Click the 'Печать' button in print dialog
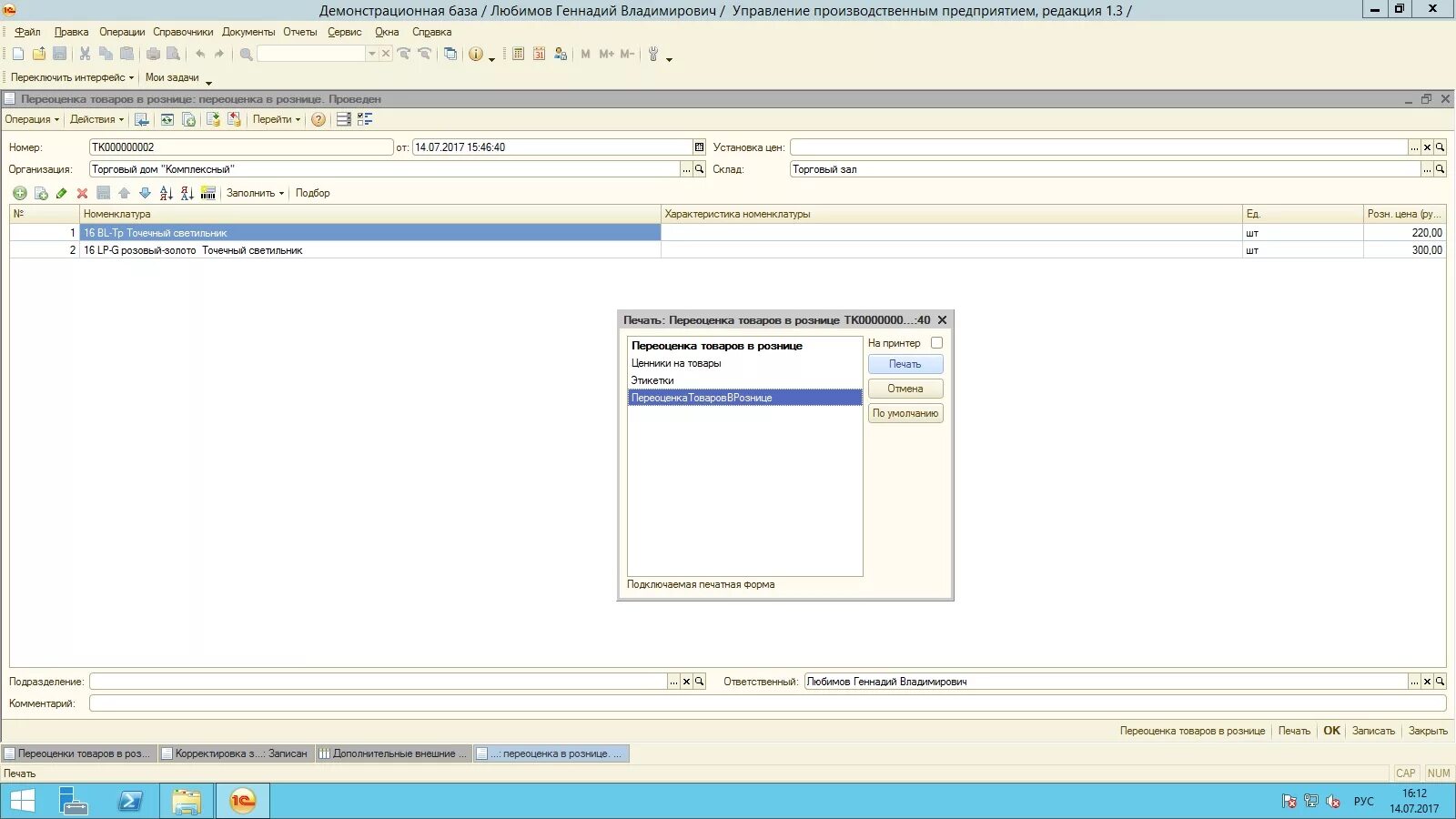This screenshot has height=819, width=1456. point(905,364)
